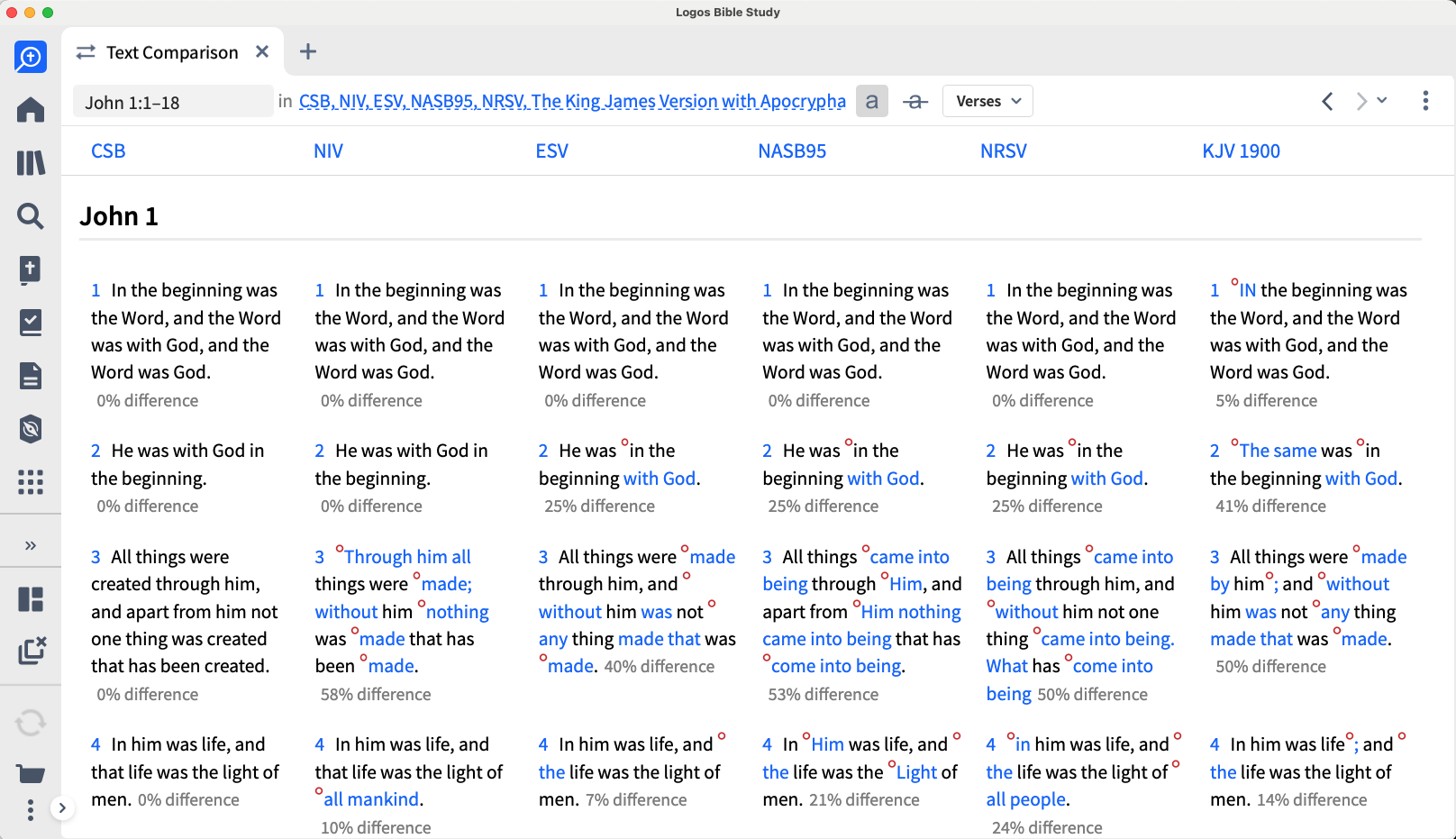Open the shopping cart store icon
Screen dimensions: 1456x839
[x=31, y=773]
